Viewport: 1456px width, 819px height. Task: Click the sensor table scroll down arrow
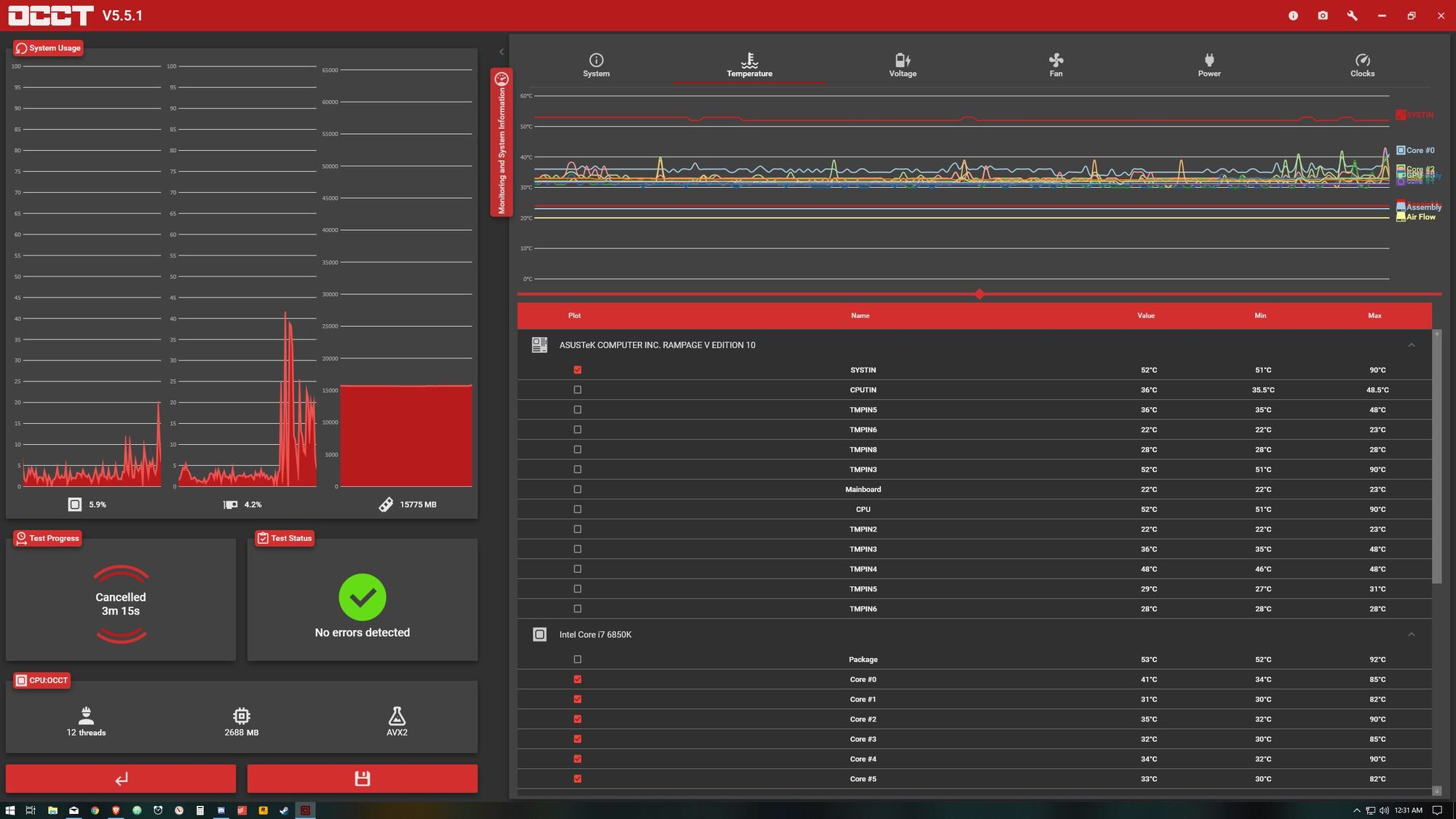[x=1436, y=791]
